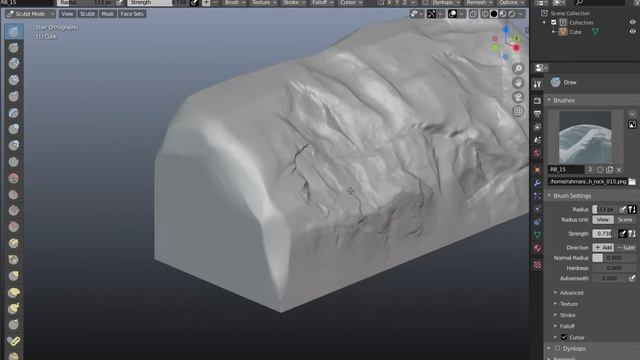
Task: Toggle unified Radius setting icon
Action: tap(632, 209)
